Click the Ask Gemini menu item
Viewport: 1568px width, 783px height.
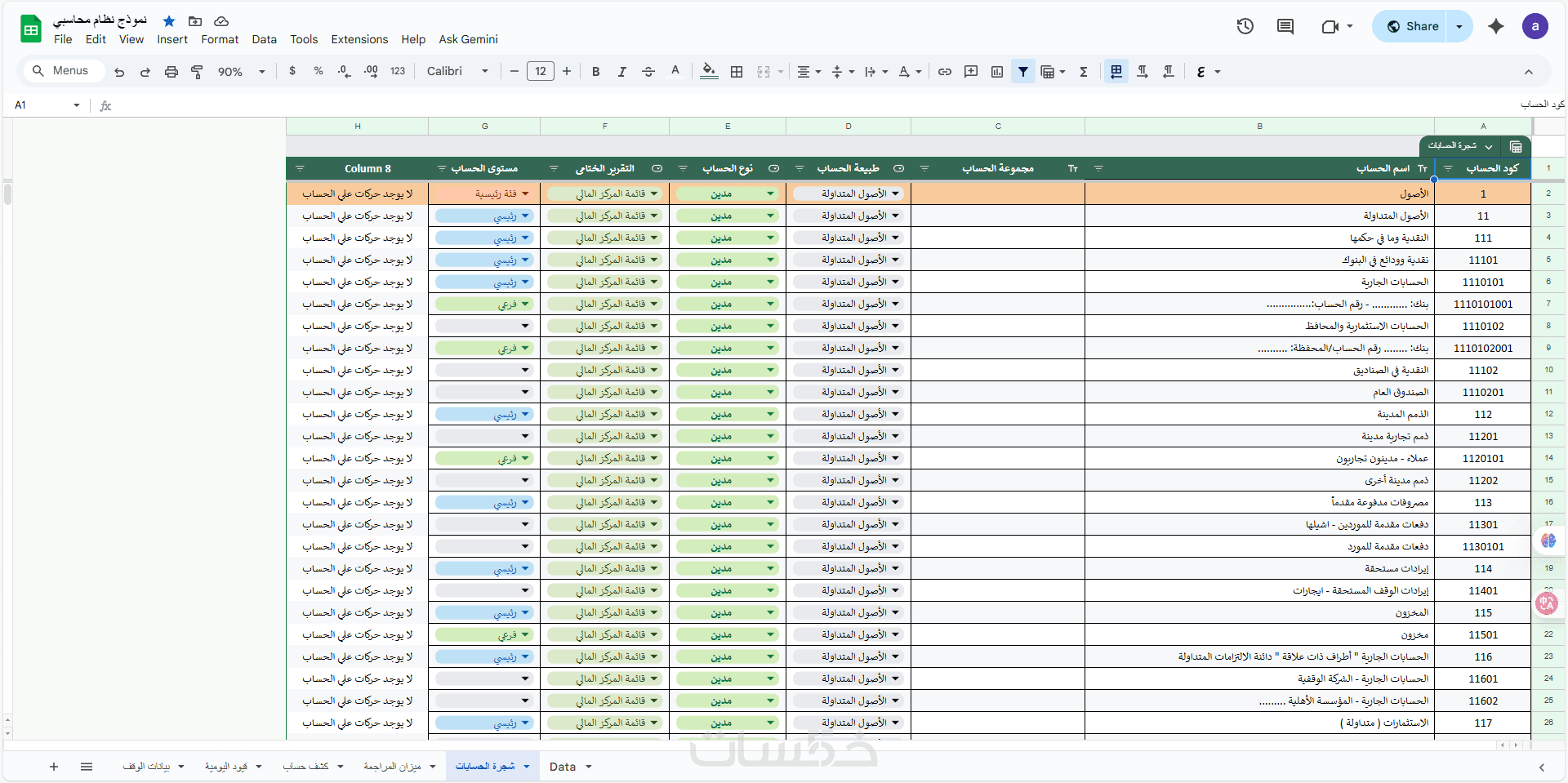(468, 39)
